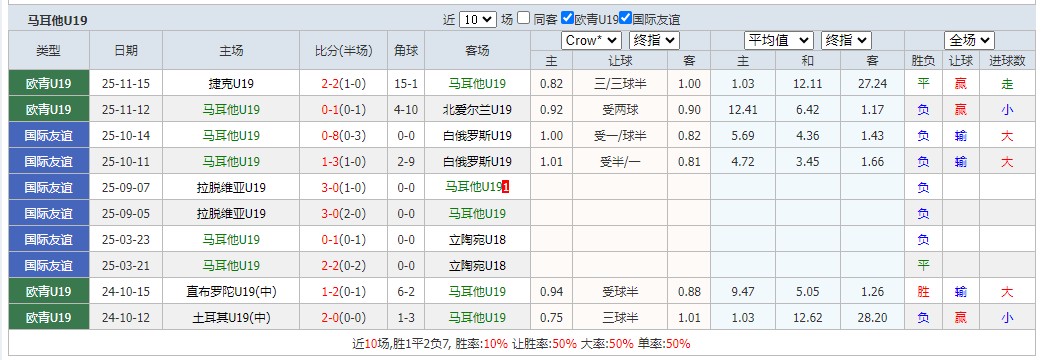Open 土耳其U19(中) team link
1041x360 pixels.
[x=231, y=317]
